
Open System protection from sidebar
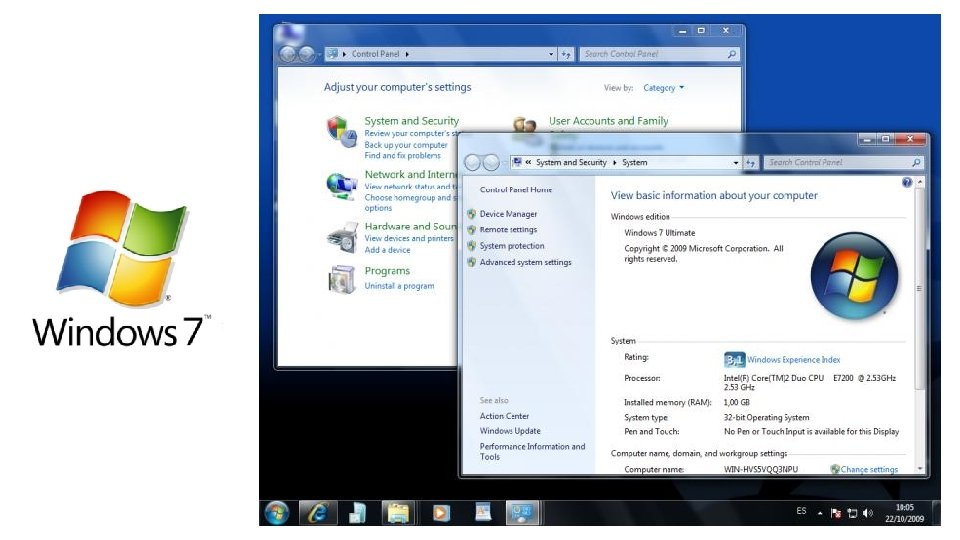click(512, 246)
